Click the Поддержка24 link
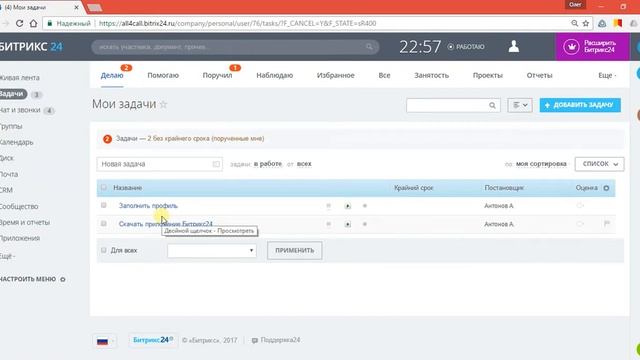 [x=280, y=340]
